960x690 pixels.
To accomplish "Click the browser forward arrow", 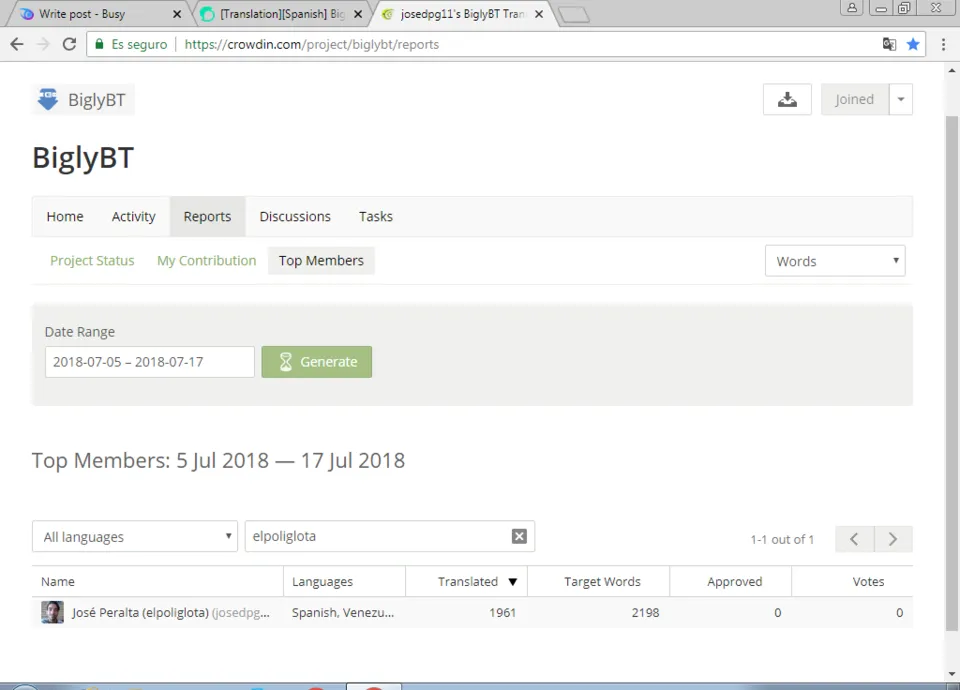I will tap(43, 44).
